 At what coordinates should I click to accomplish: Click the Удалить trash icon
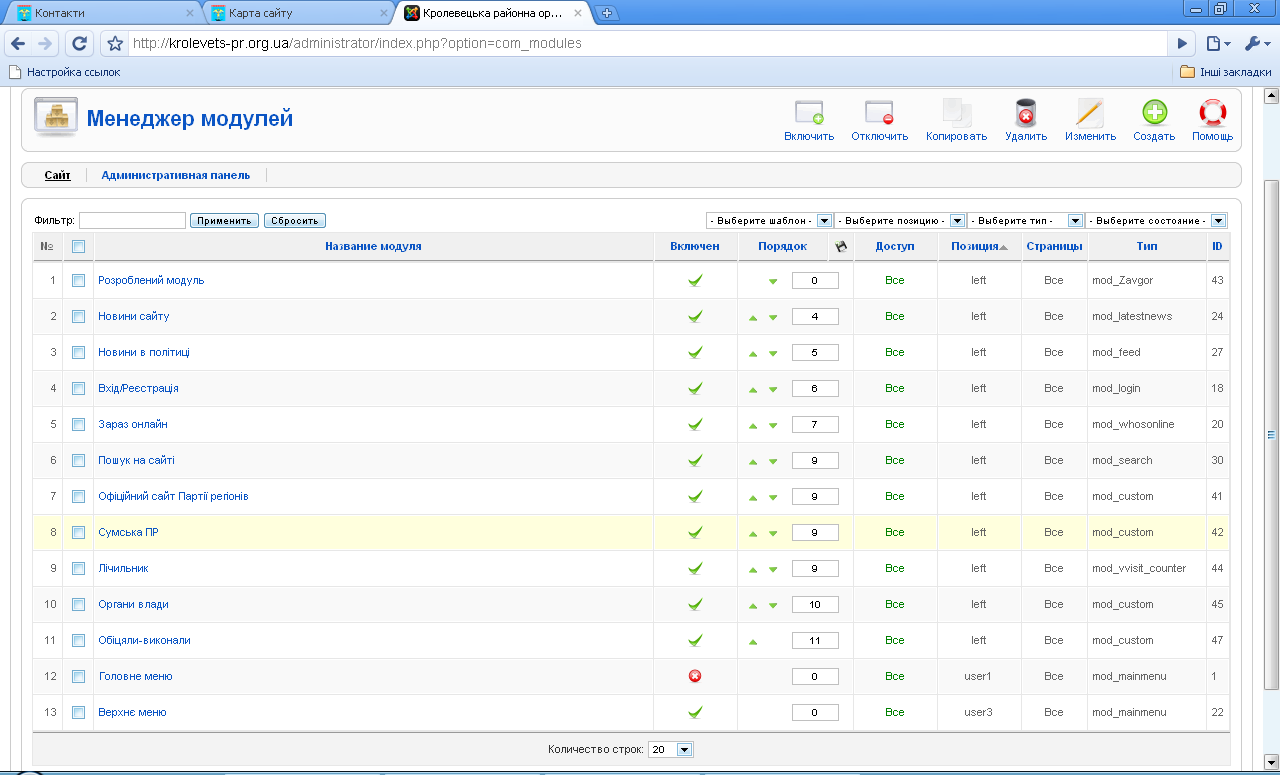(x=1025, y=113)
